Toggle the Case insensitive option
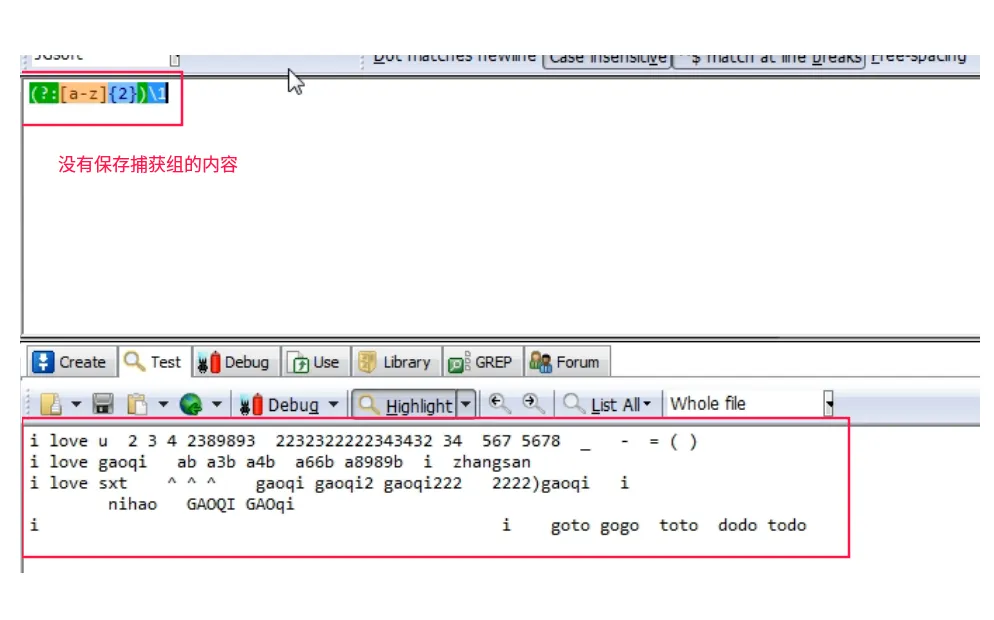994x620 pixels. pos(607,59)
